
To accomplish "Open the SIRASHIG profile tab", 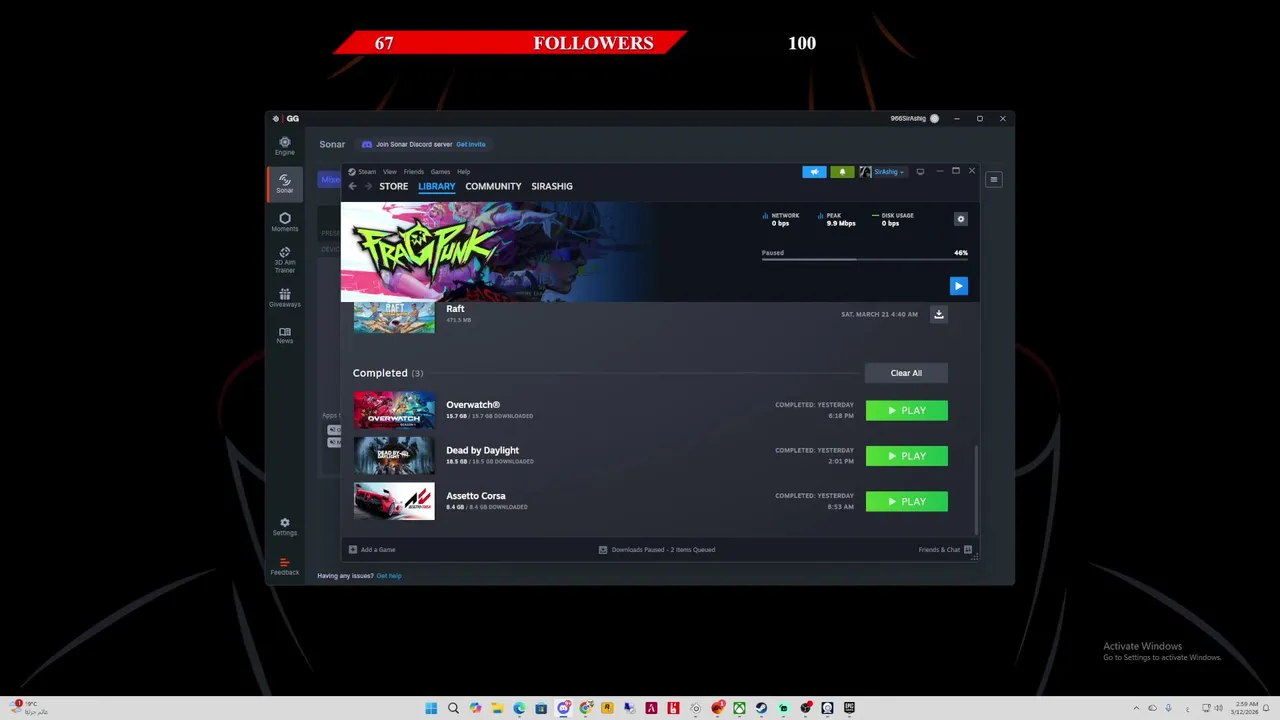I will [552, 186].
